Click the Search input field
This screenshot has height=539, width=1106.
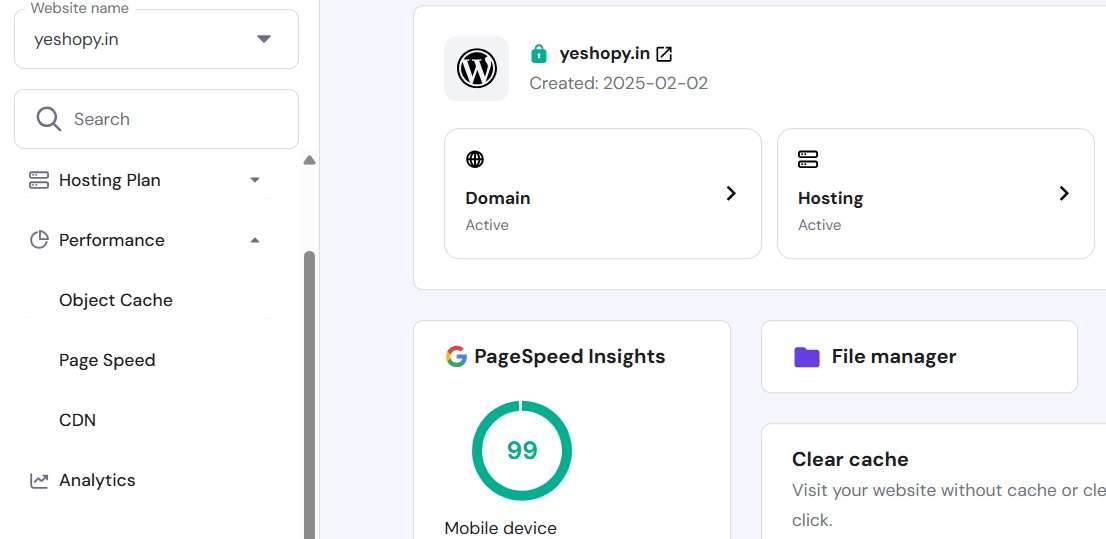tap(156, 119)
